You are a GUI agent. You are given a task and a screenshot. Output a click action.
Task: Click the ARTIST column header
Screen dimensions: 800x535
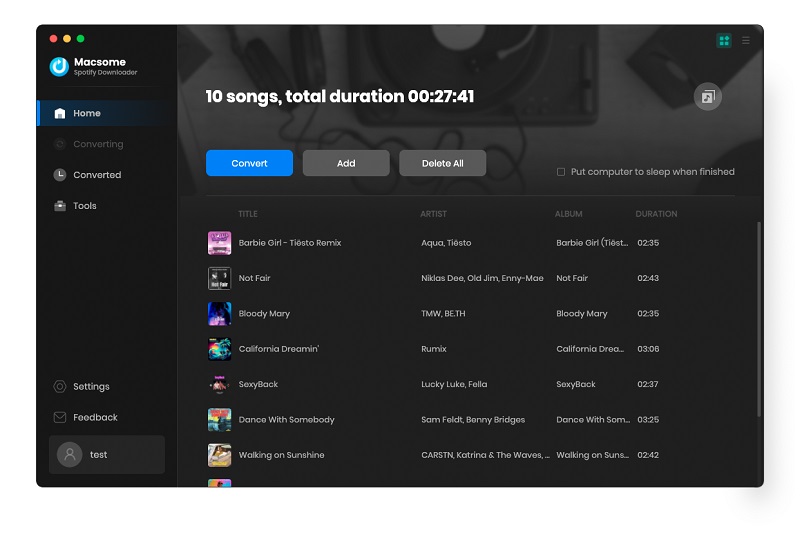point(433,214)
